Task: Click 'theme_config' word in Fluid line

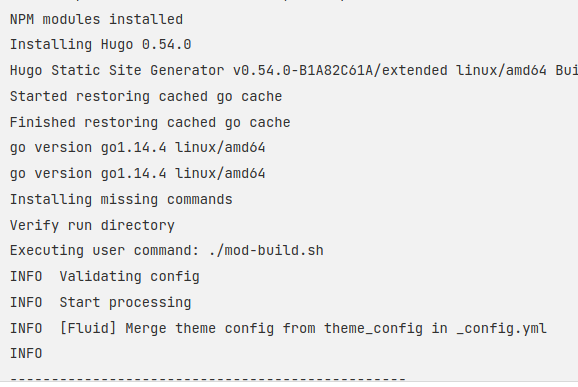Action: click(x=373, y=328)
